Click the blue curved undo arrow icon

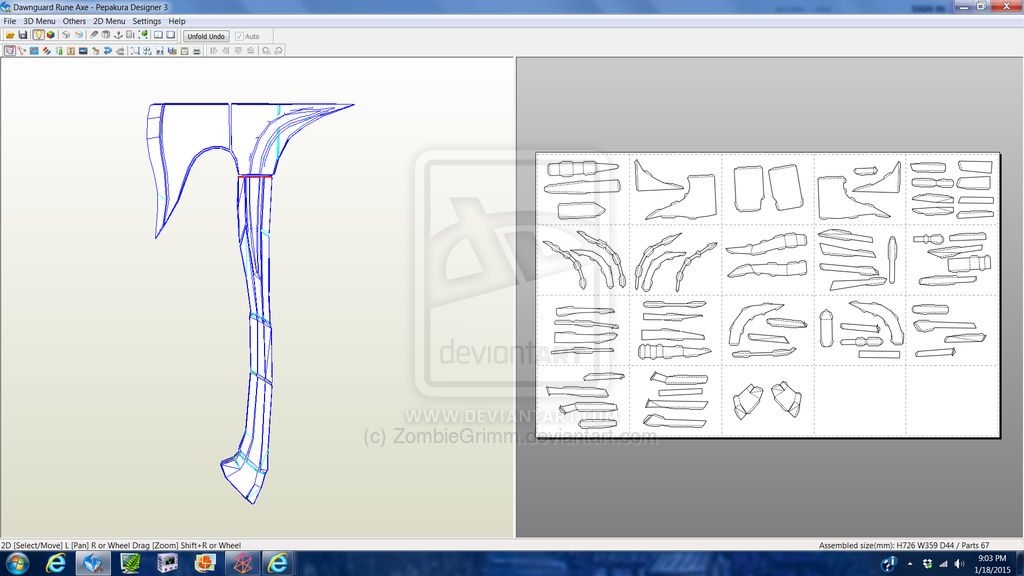point(108,50)
